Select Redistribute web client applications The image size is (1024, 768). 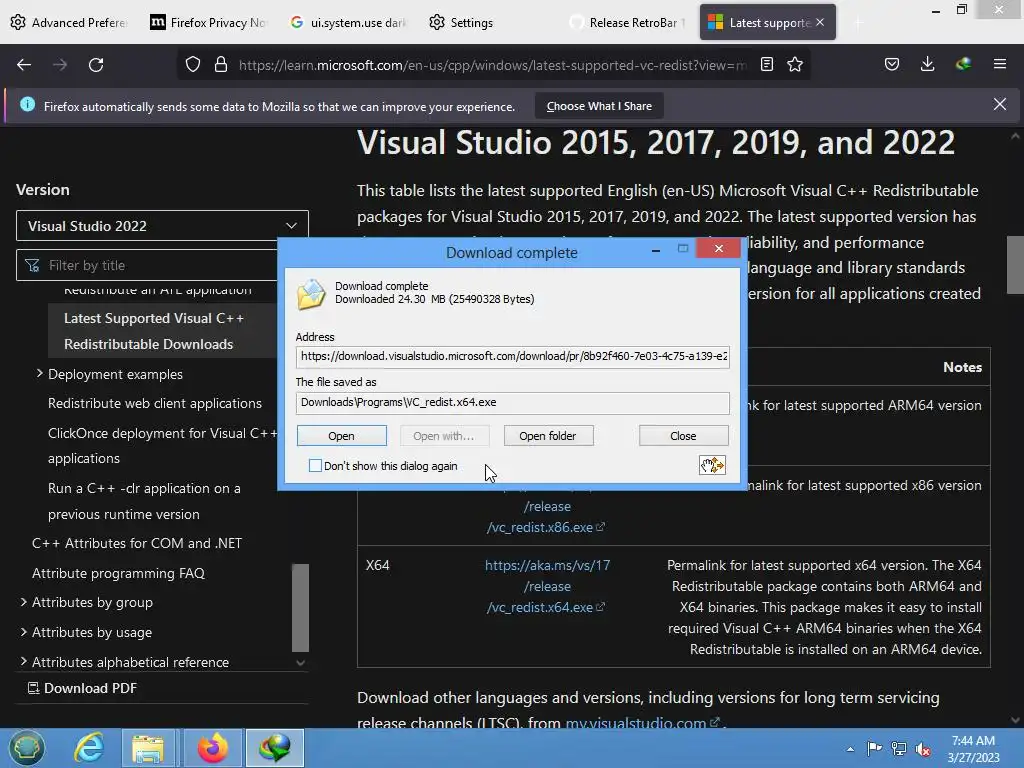coord(155,404)
